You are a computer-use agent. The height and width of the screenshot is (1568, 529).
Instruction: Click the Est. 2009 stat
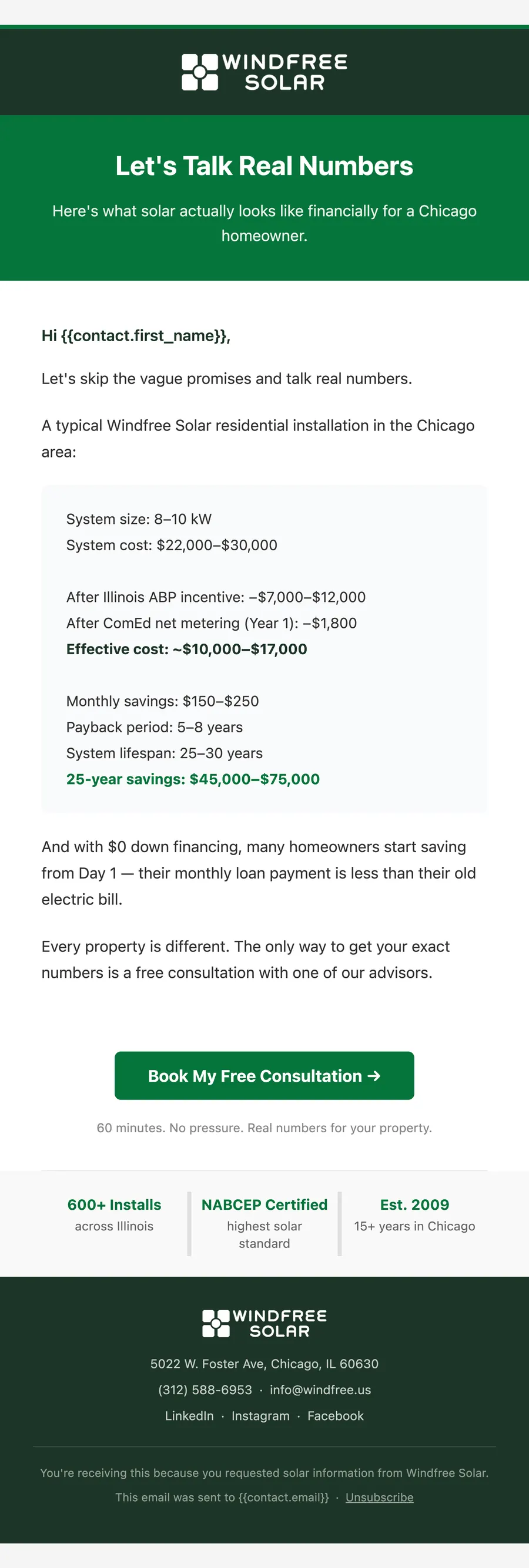pyautogui.click(x=414, y=1204)
